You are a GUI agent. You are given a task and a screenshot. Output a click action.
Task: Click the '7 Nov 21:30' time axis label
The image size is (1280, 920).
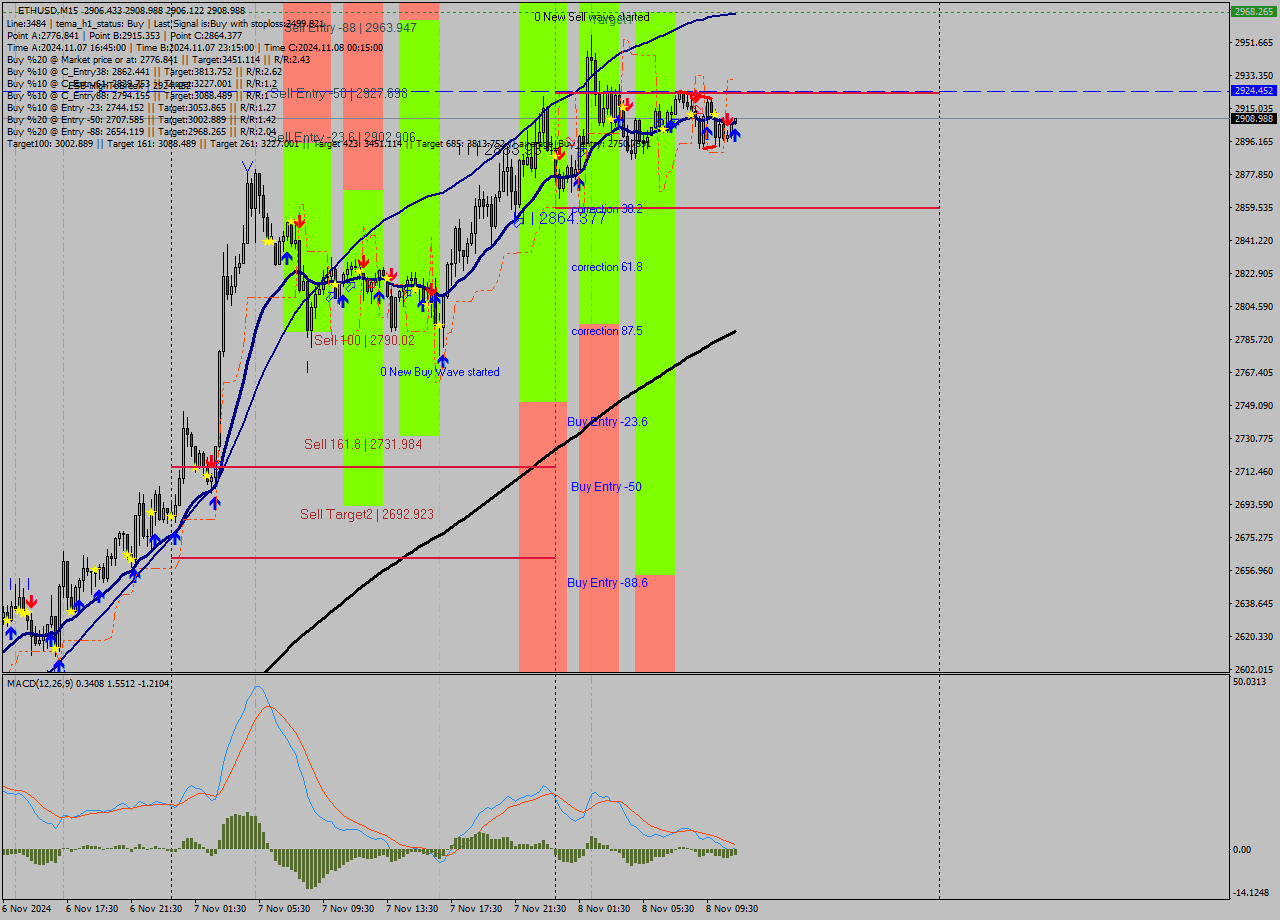coord(540,909)
